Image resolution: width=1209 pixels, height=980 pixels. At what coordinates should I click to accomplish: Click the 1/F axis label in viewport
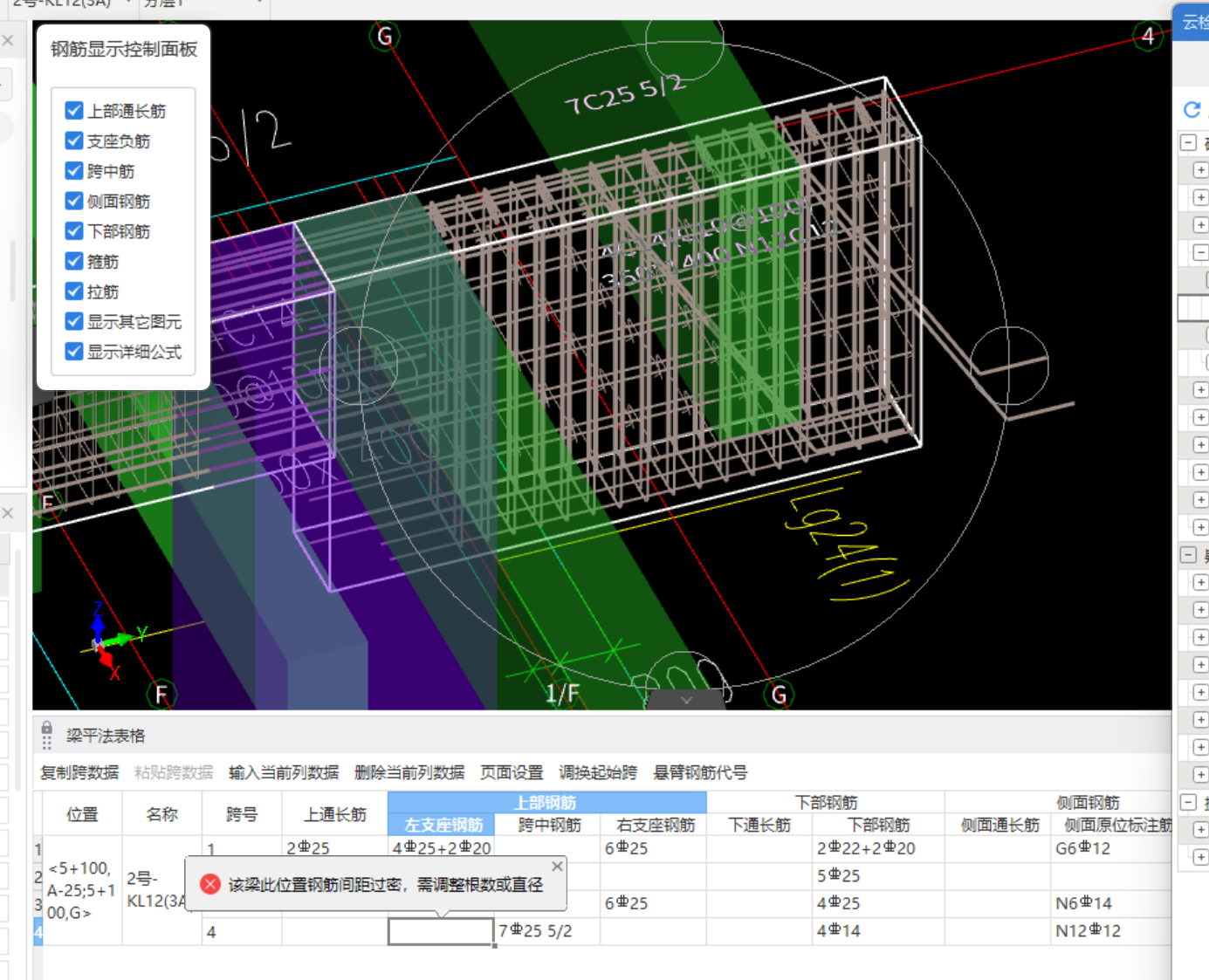562,694
